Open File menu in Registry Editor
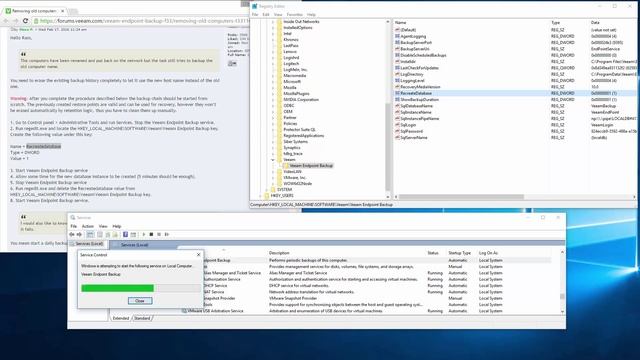The width and height of the screenshot is (640, 360). point(255,15)
